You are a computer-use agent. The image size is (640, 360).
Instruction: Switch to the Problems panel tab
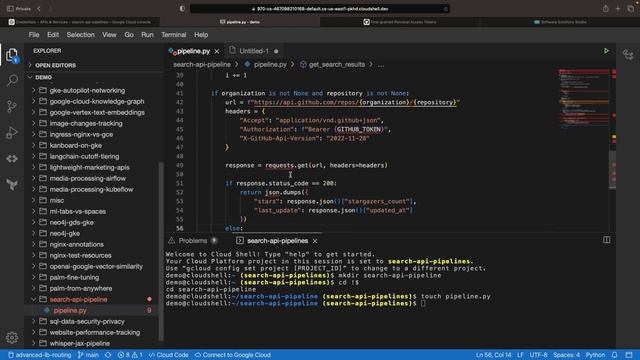coord(193,241)
